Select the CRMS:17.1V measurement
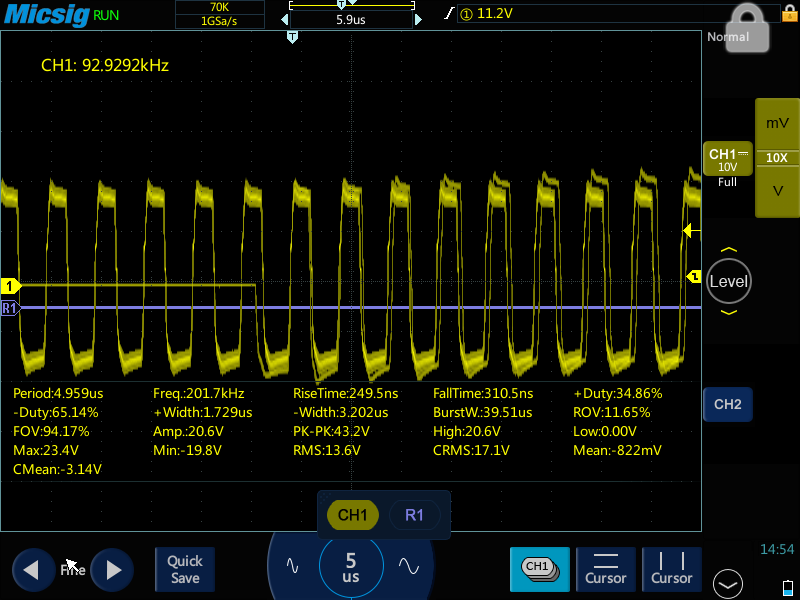 click(x=471, y=450)
